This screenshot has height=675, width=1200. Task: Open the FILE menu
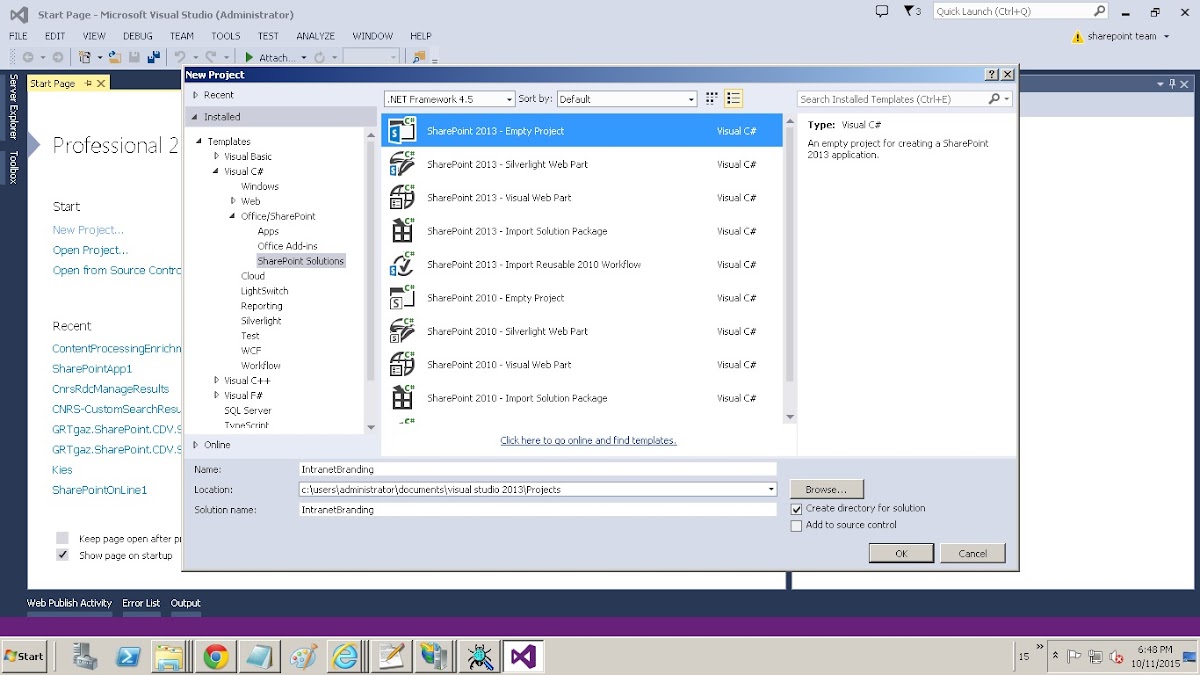tap(18, 36)
